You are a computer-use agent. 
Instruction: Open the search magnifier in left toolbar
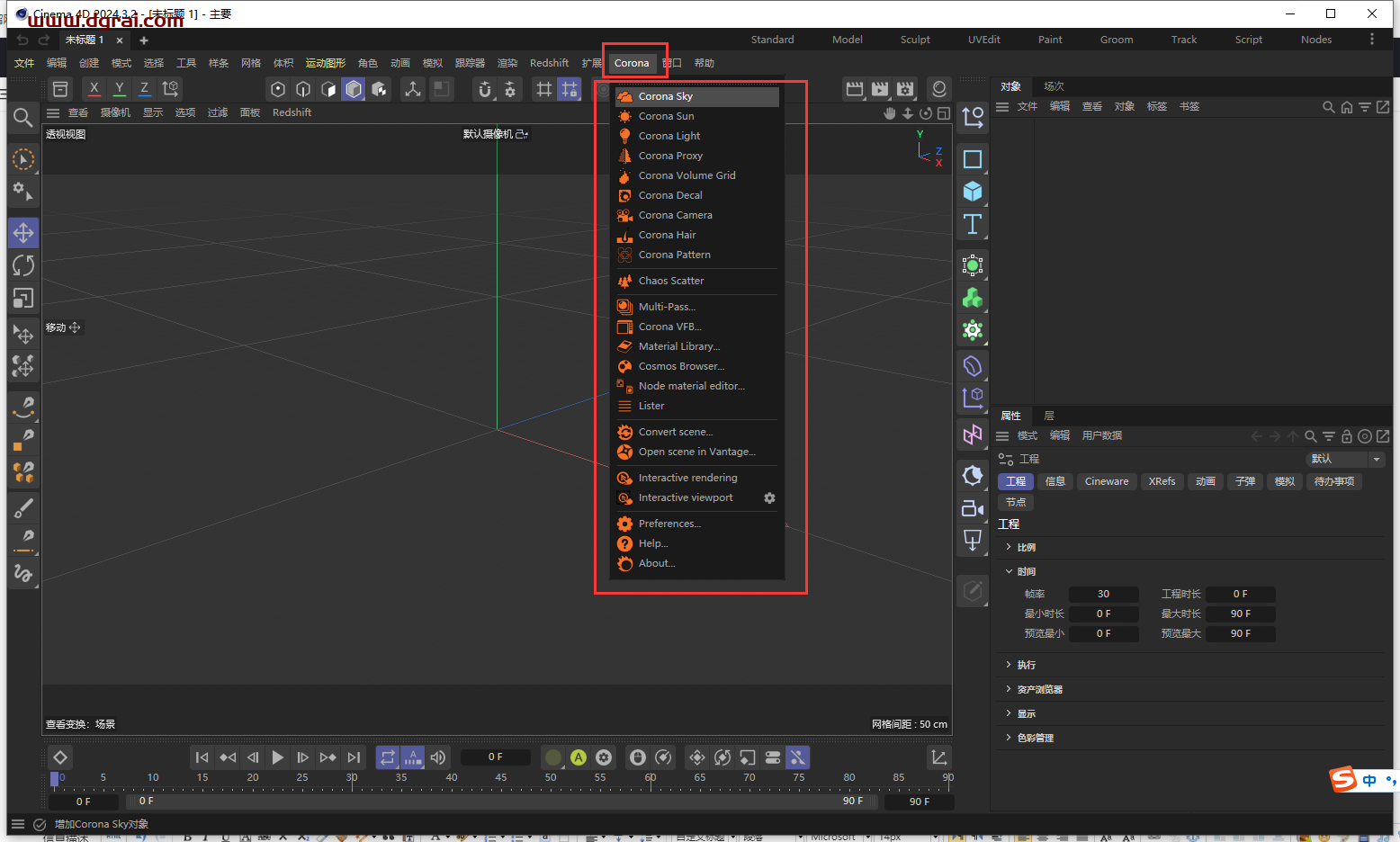coord(23,117)
